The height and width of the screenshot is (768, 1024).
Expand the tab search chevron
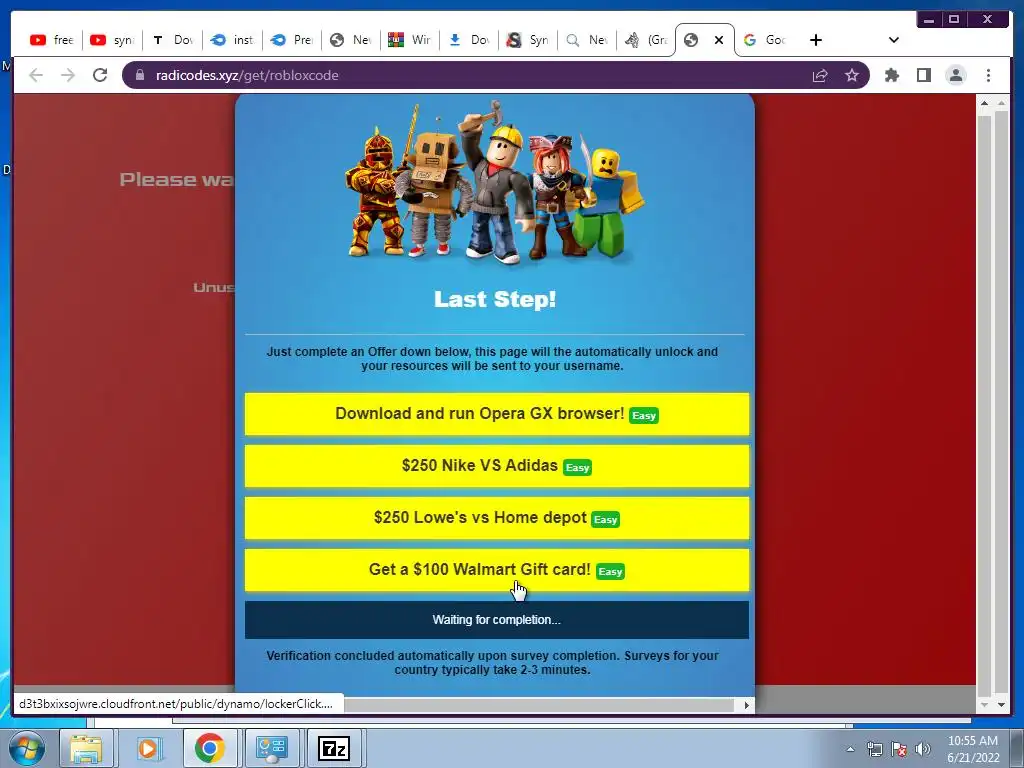pyautogui.click(x=894, y=40)
